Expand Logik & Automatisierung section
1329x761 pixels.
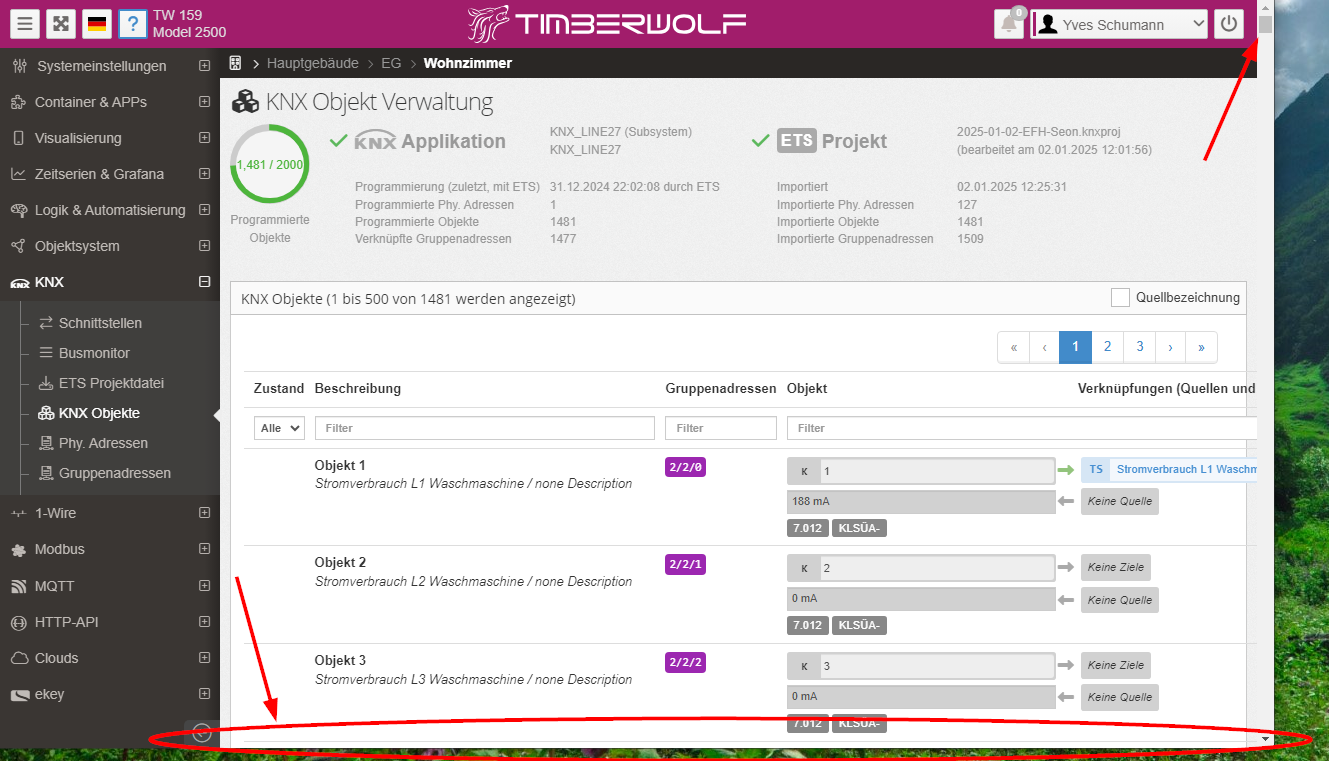coord(204,210)
